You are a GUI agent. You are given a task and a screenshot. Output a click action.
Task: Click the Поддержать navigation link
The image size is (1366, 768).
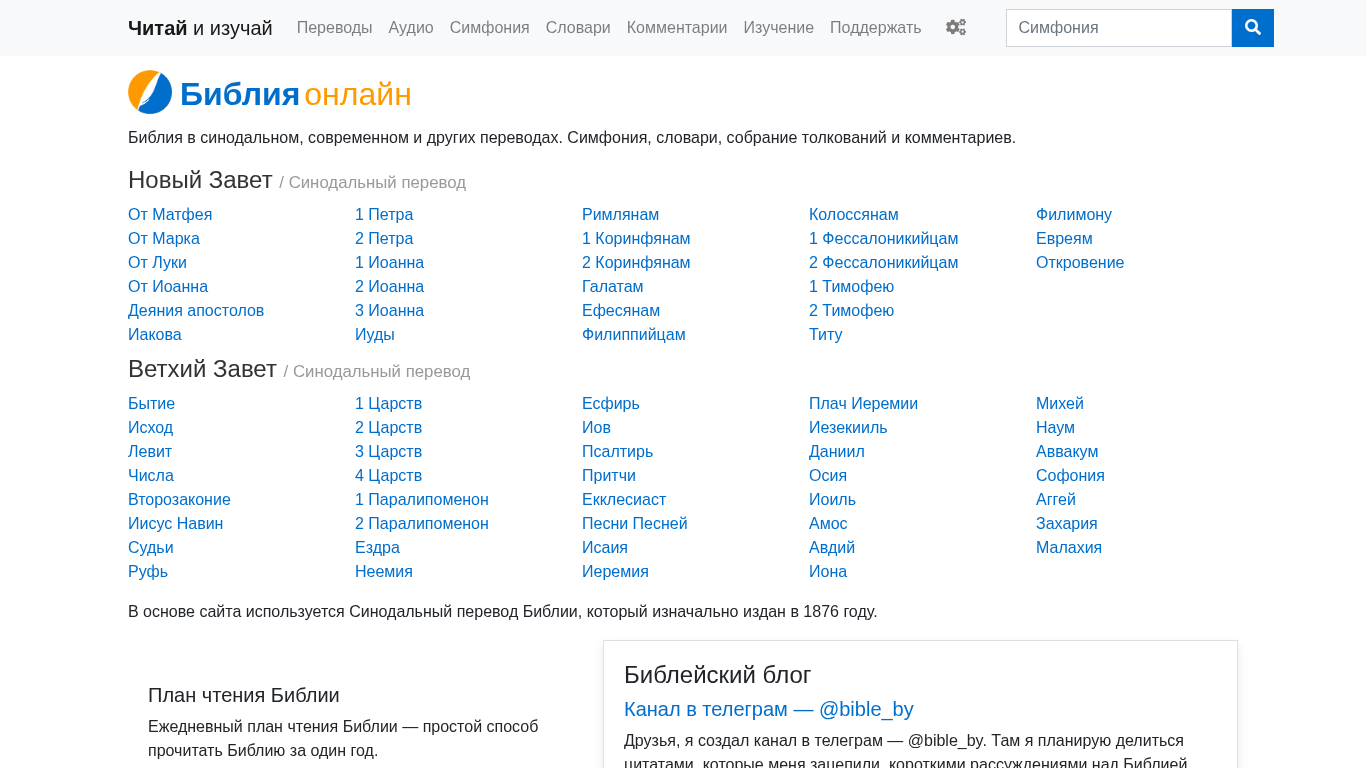pos(876,28)
